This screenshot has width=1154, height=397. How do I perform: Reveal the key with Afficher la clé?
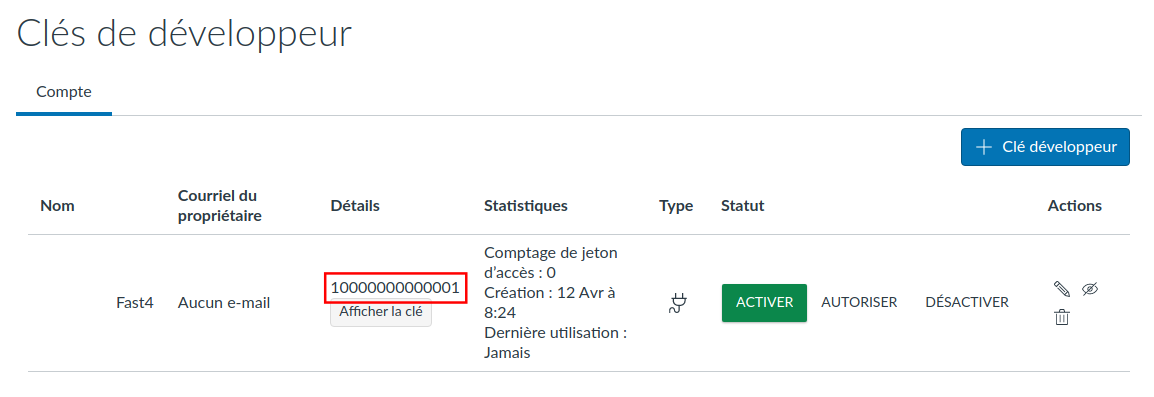click(x=380, y=312)
